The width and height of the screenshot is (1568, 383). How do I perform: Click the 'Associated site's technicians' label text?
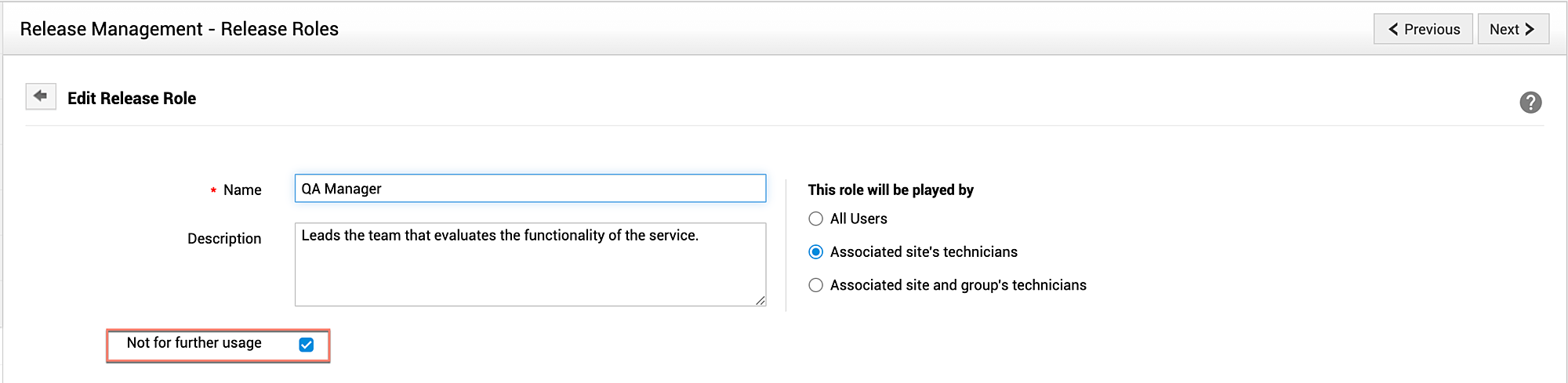tap(924, 252)
